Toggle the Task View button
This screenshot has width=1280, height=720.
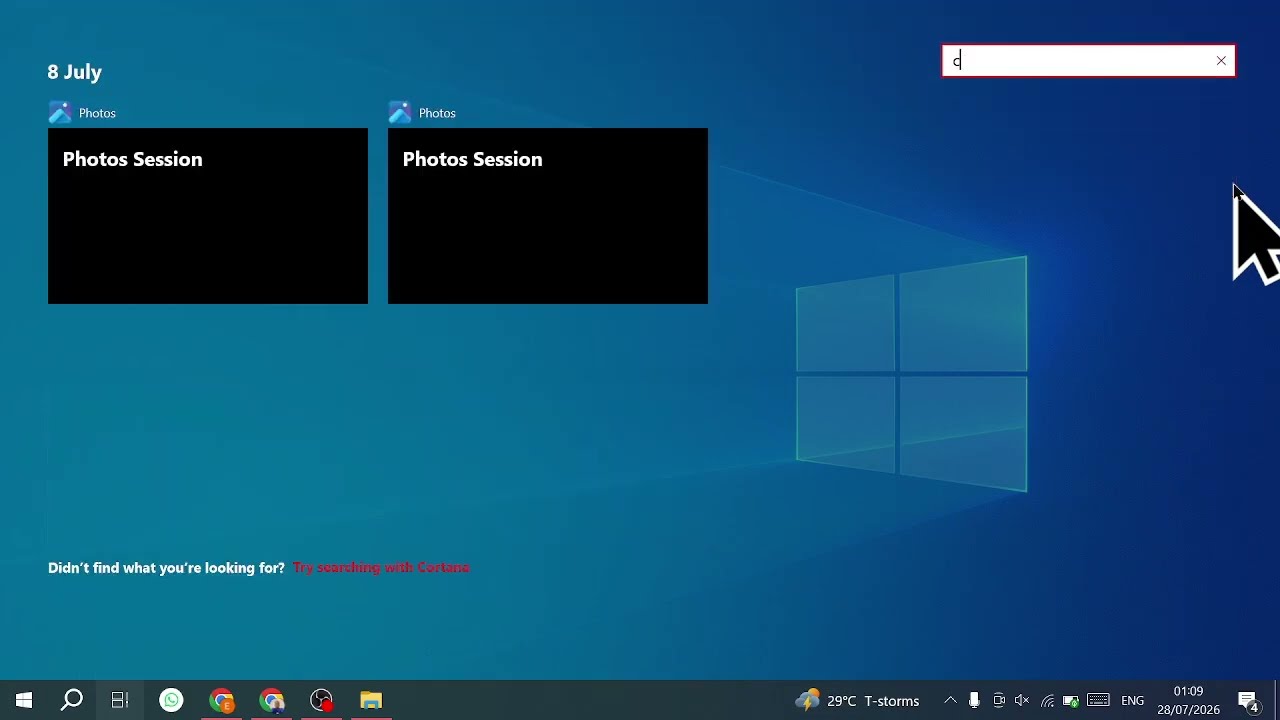[120, 700]
